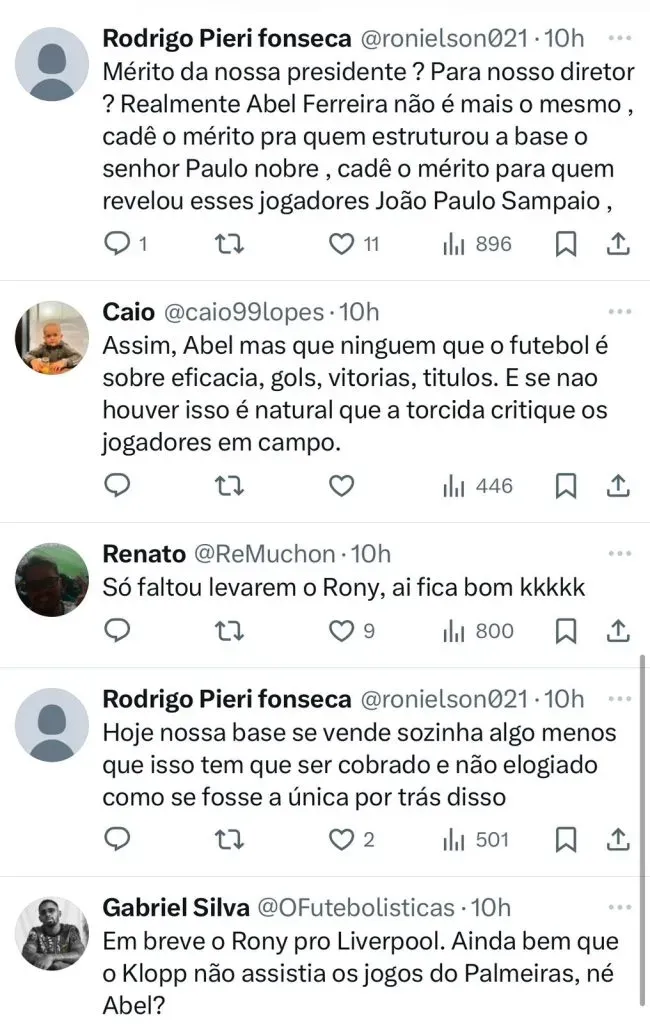The image size is (650, 1024).
Task: Share Renato's Rony tweet
Action: click(x=618, y=631)
